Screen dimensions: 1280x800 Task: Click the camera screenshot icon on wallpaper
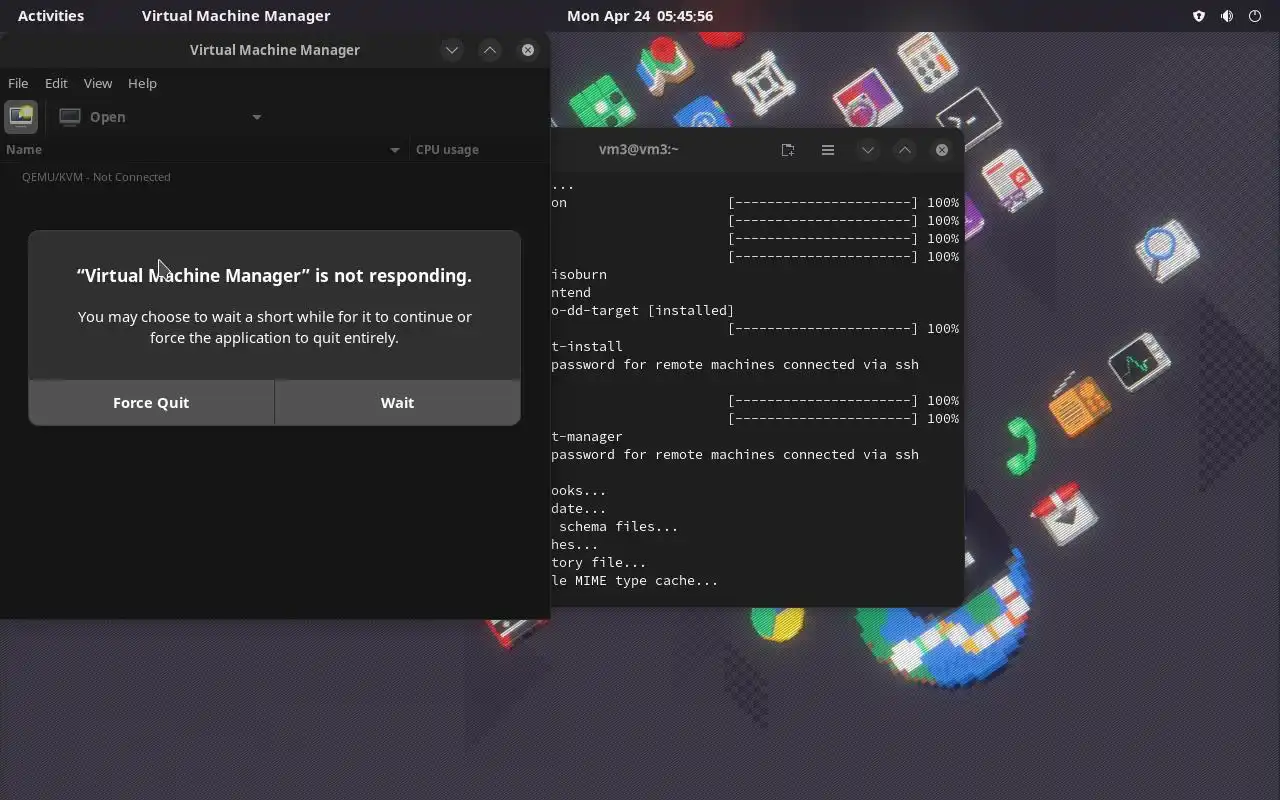[x=867, y=99]
